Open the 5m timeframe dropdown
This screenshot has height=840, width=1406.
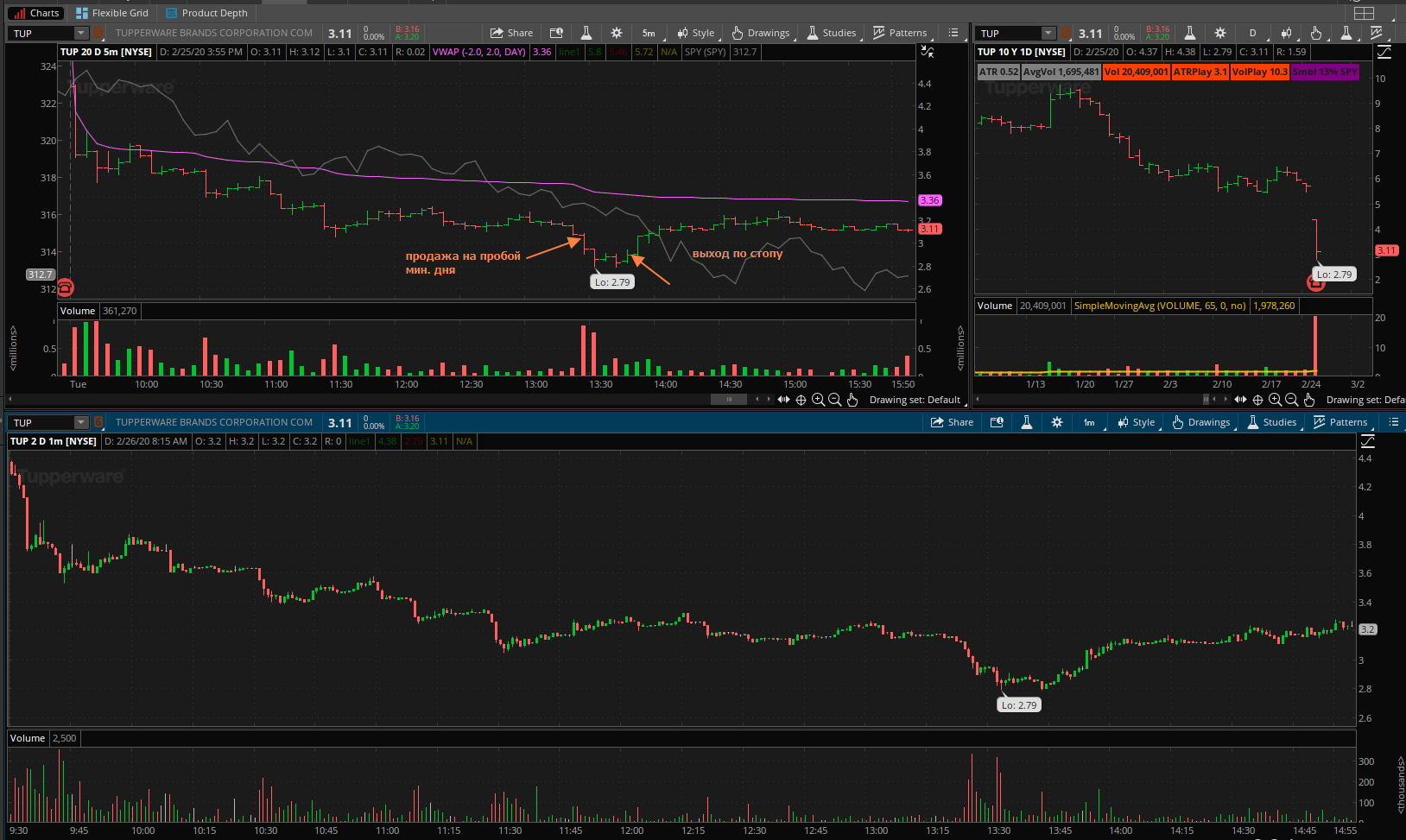[649, 33]
